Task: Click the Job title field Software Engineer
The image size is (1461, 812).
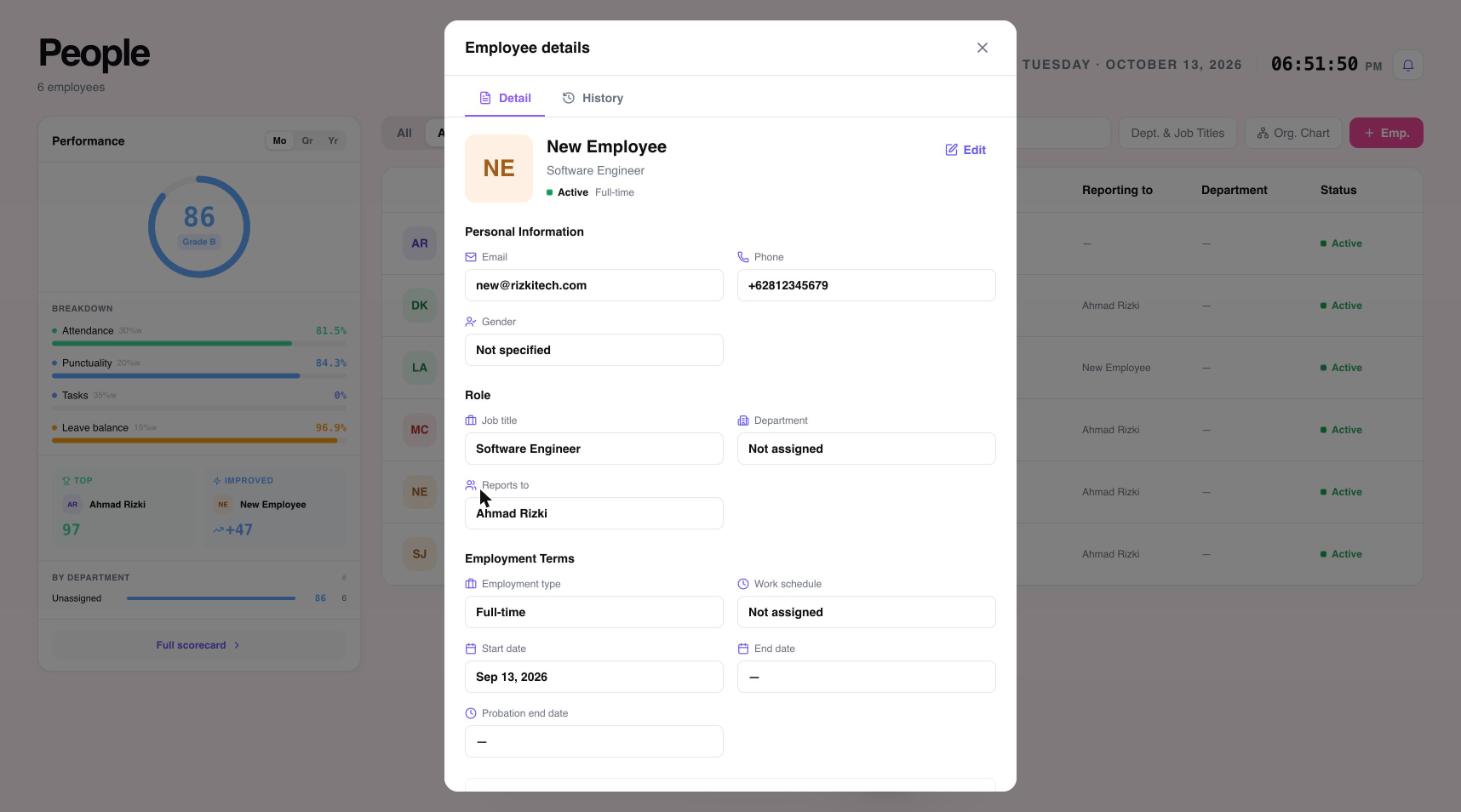Action: pyautogui.click(x=594, y=448)
